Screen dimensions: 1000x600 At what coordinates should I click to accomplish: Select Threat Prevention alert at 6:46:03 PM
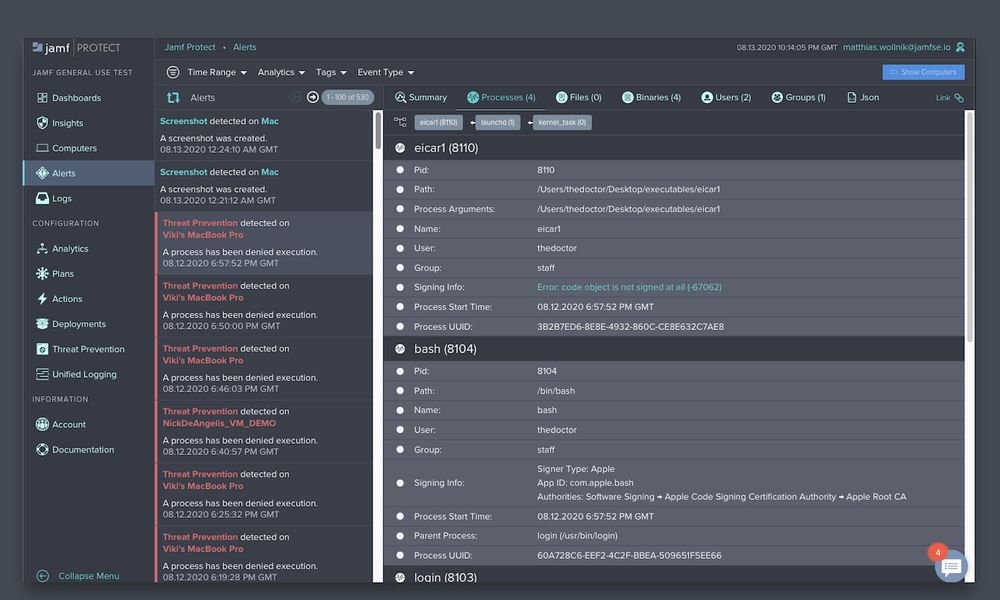point(263,369)
